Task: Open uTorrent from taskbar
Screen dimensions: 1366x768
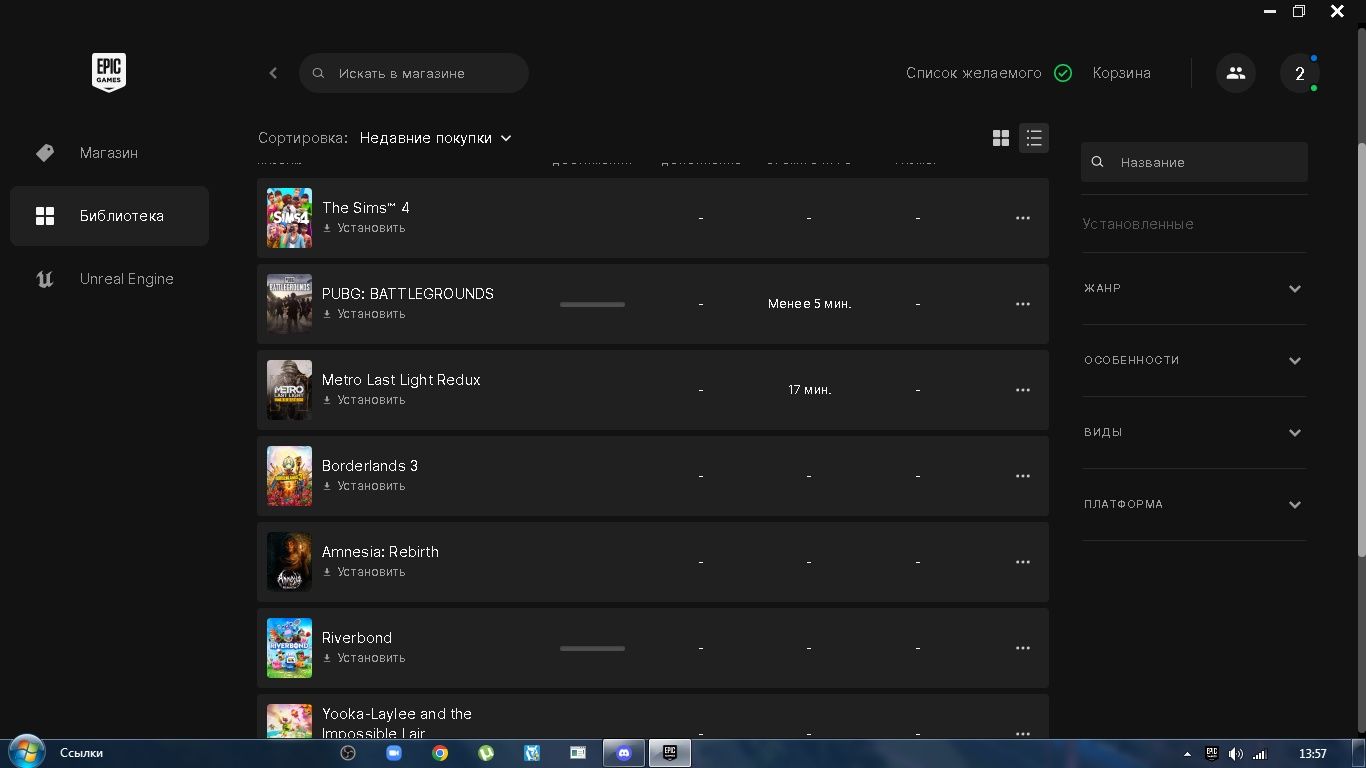Action: (486, 753)
